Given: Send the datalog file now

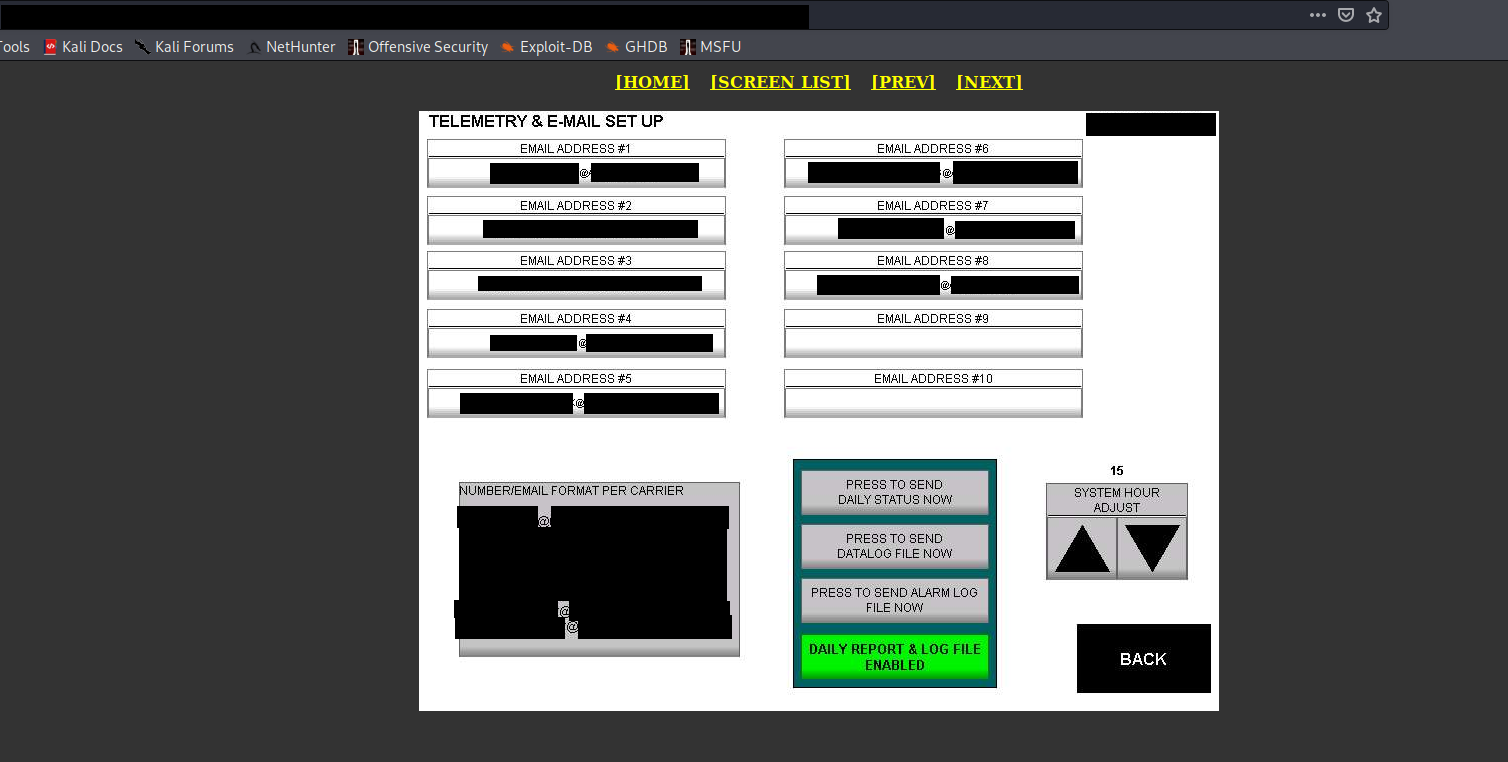Looking at the screenshot, I should tap(895, 546).
